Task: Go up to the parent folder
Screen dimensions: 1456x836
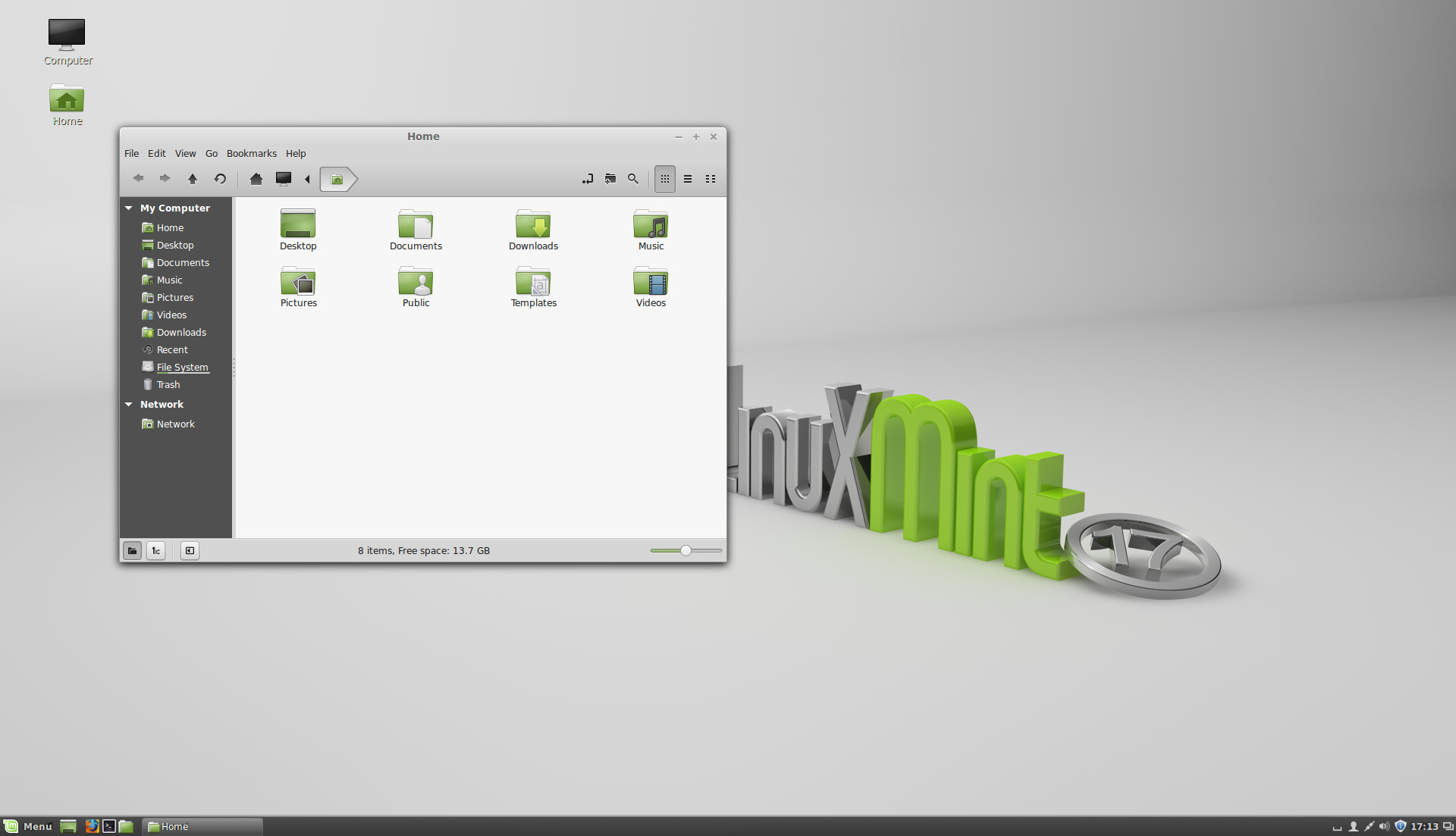Action: 193,179
